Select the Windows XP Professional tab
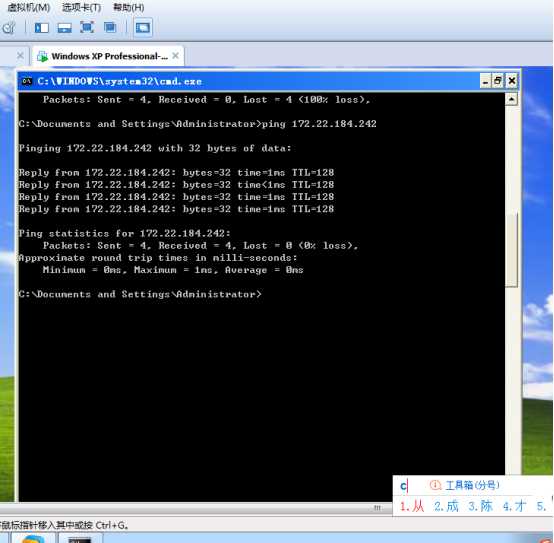The image size is (554, 543). point(109,56)
